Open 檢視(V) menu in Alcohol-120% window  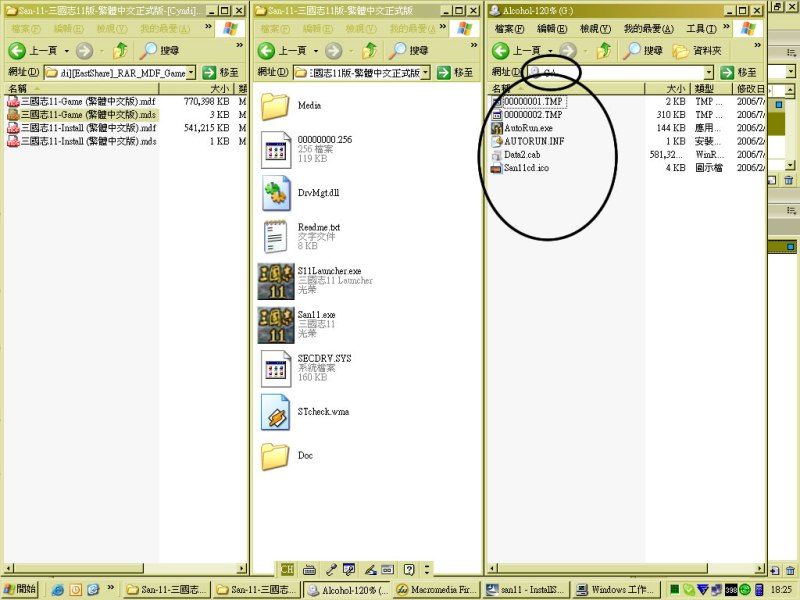click(x=595, y=29)
